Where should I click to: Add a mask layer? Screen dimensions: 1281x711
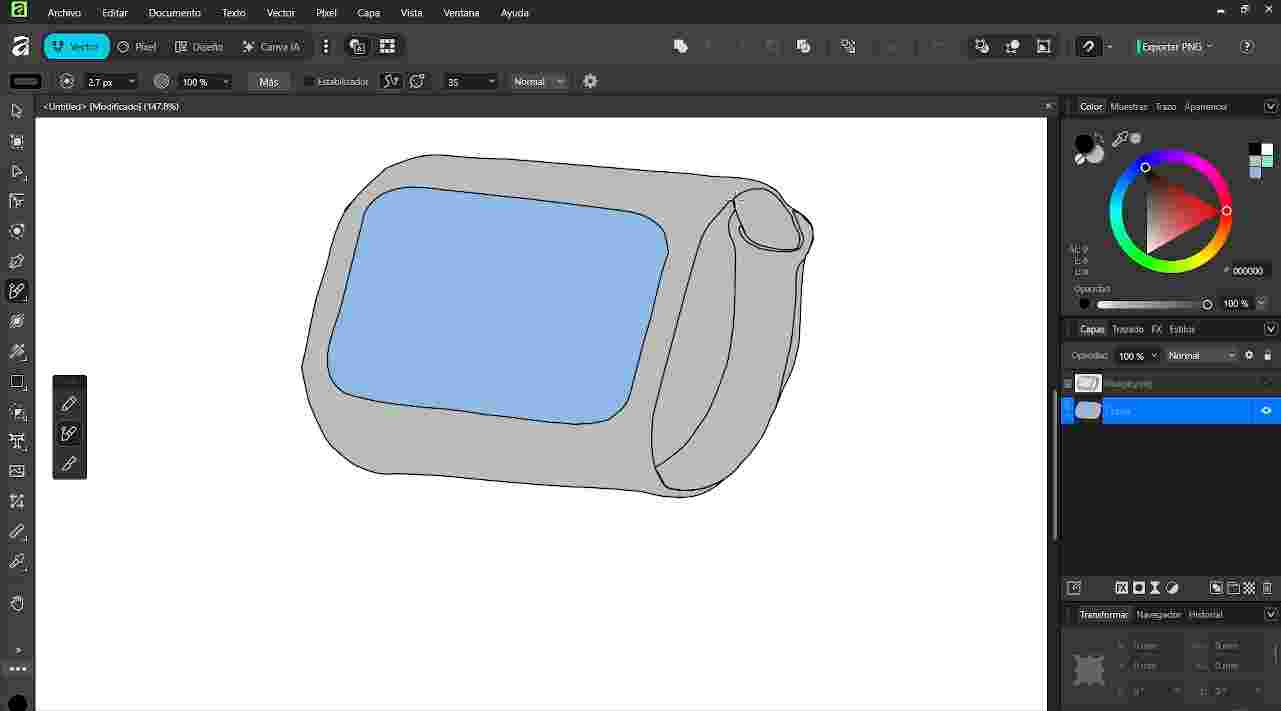(x=1138, y=588)
